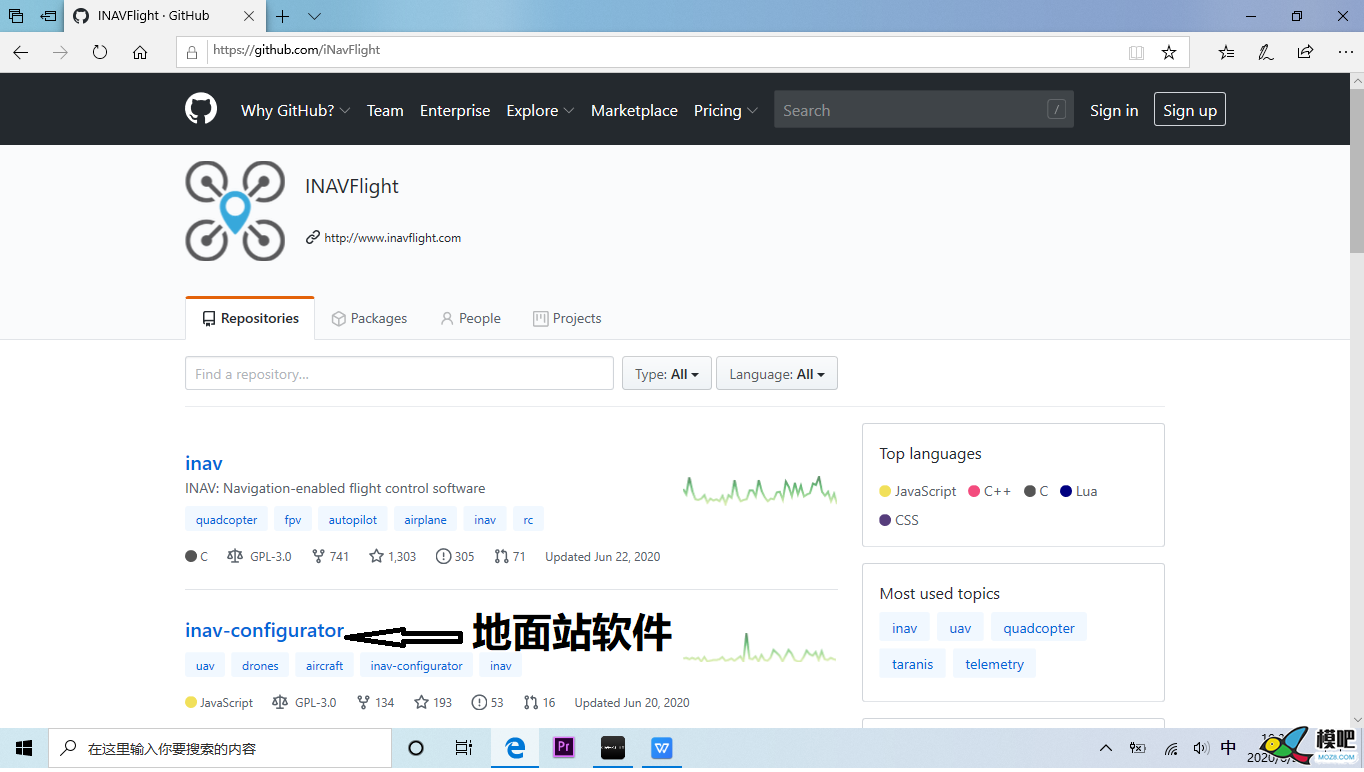Open the inav repository link

[x=204, y=463]
